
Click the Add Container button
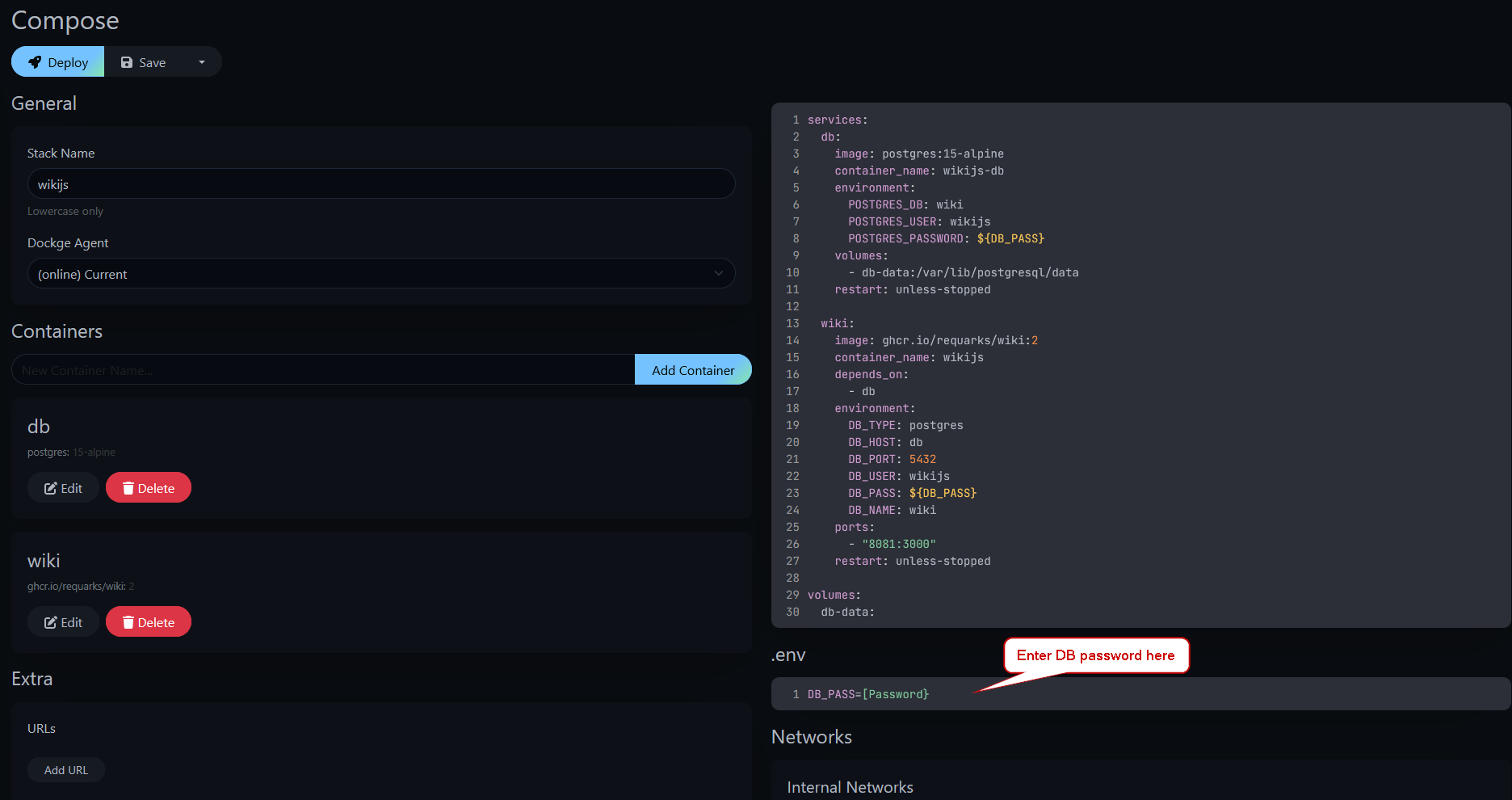693,370
